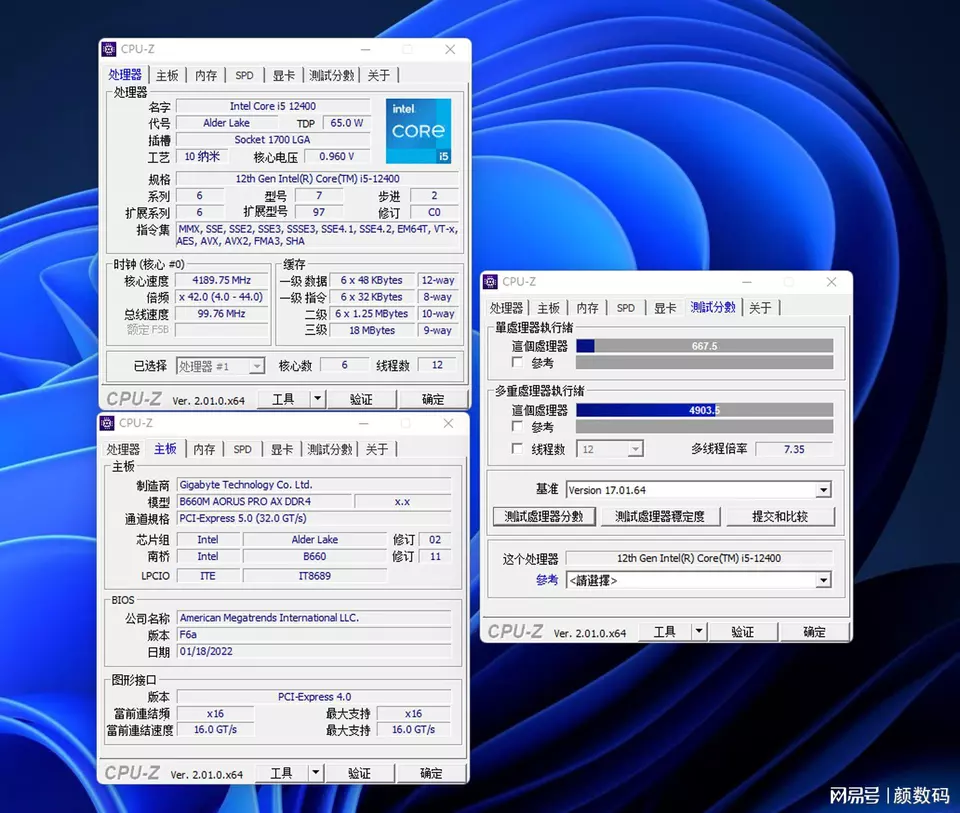
Task: Click the 多线程倍率 7.35 value
Action: tap(794, 449)
